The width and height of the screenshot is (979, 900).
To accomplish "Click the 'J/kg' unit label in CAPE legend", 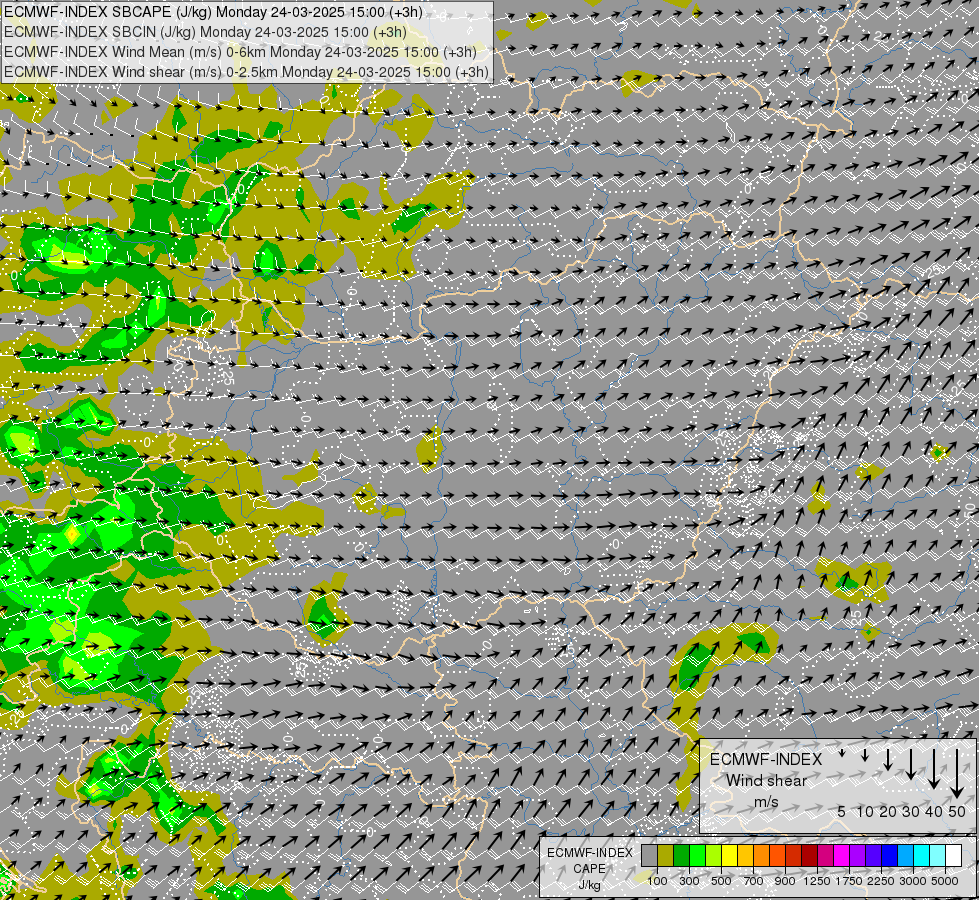I will point(589,885).
